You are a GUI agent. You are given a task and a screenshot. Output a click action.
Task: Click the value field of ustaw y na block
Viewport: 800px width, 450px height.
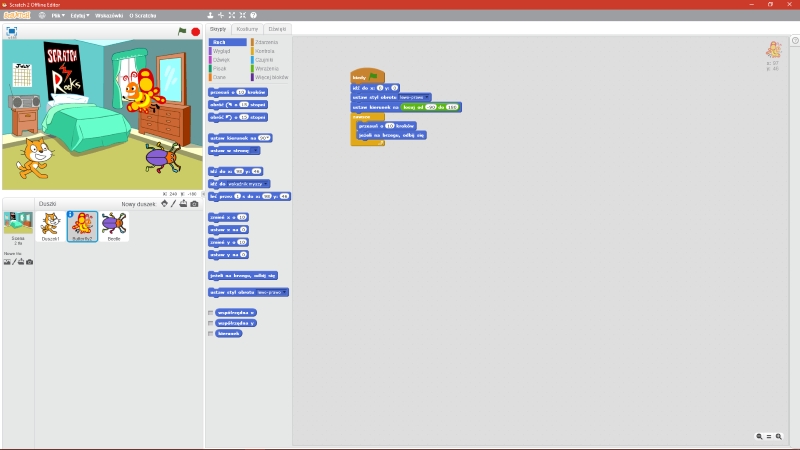pyautogui.click(x=243, y=255)
